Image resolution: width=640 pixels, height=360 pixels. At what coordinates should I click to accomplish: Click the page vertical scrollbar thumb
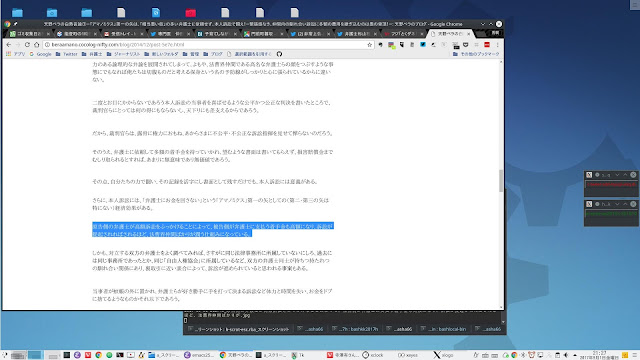(x=501, y=180)
